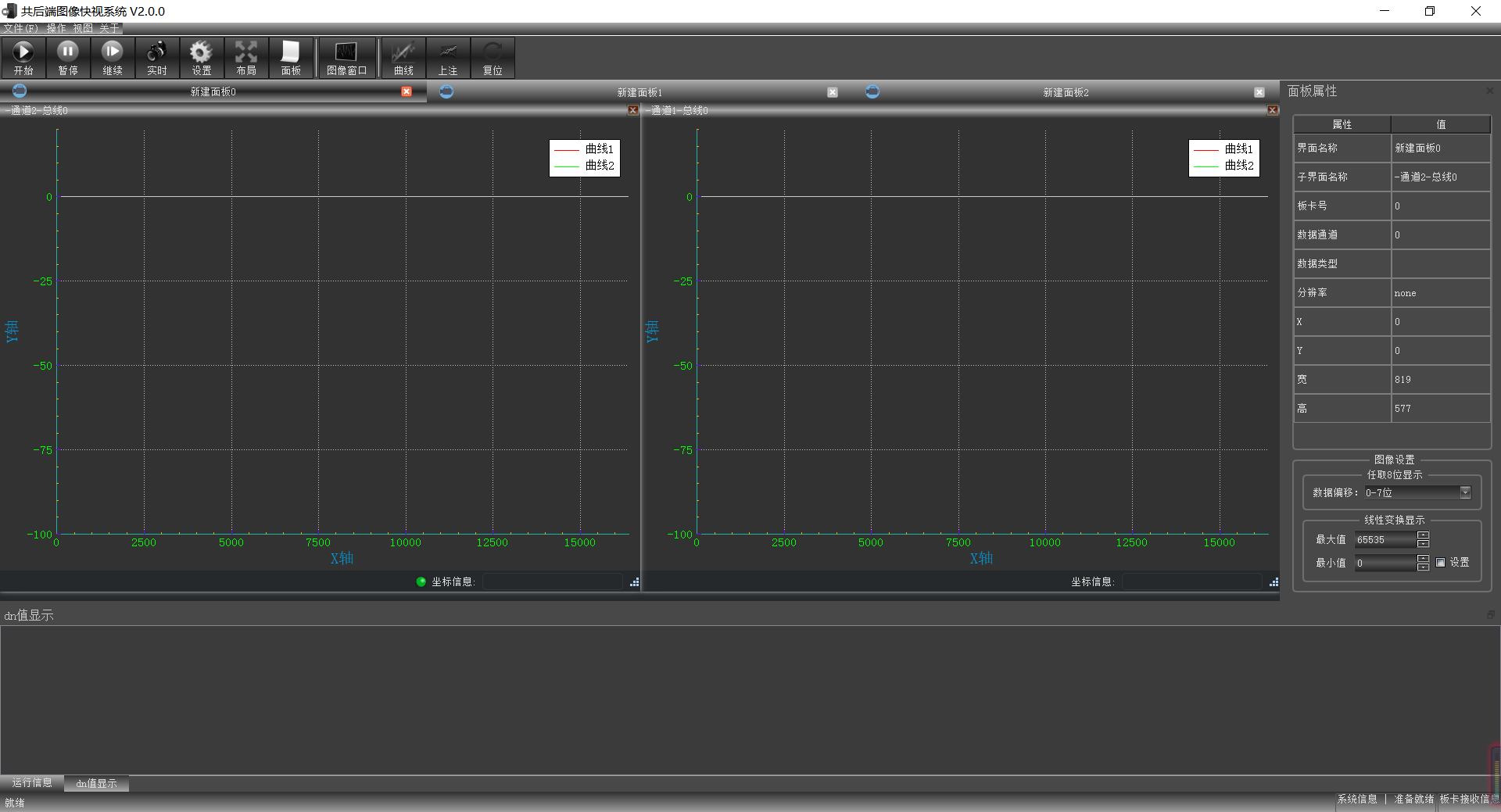Image resolution: width=1501 pixels, height=812 pixels.
Task: Select the 子界面名称 value -通道2-总线0
Action: pyautogui.click(x=1441, y=177)
